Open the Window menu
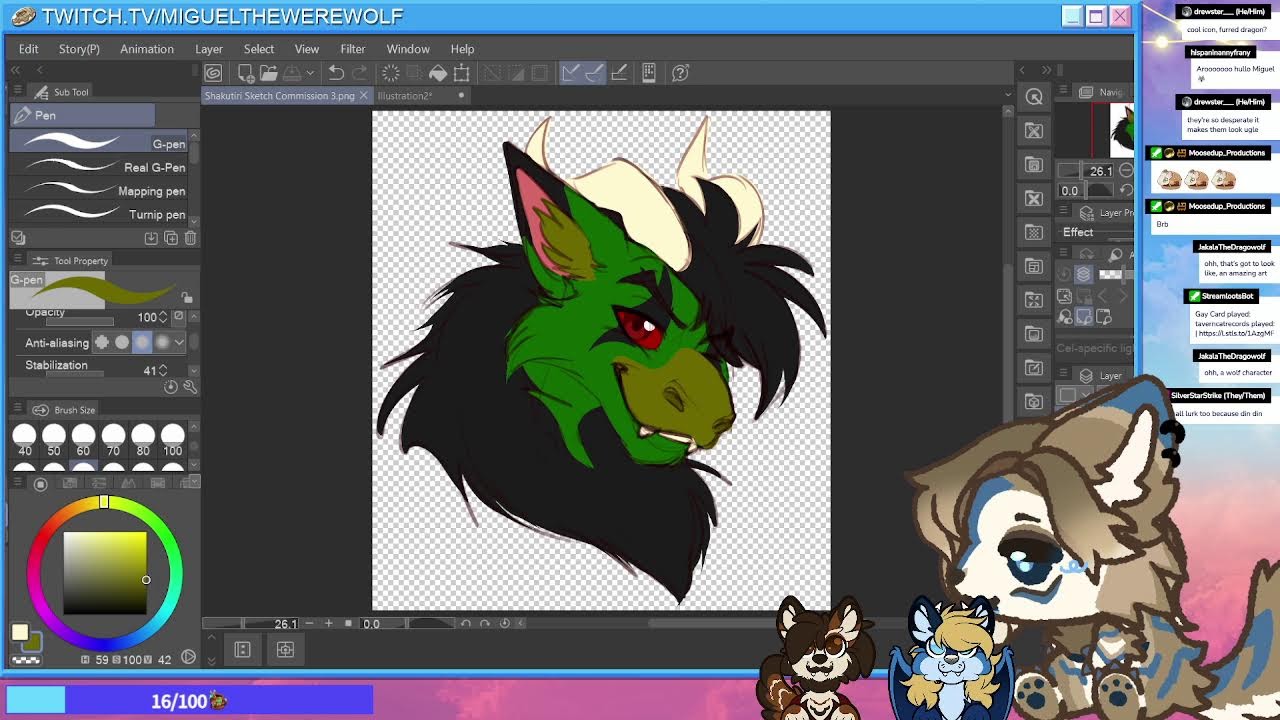This screenshot has width=1280, height=720. [x=408, y=49]
